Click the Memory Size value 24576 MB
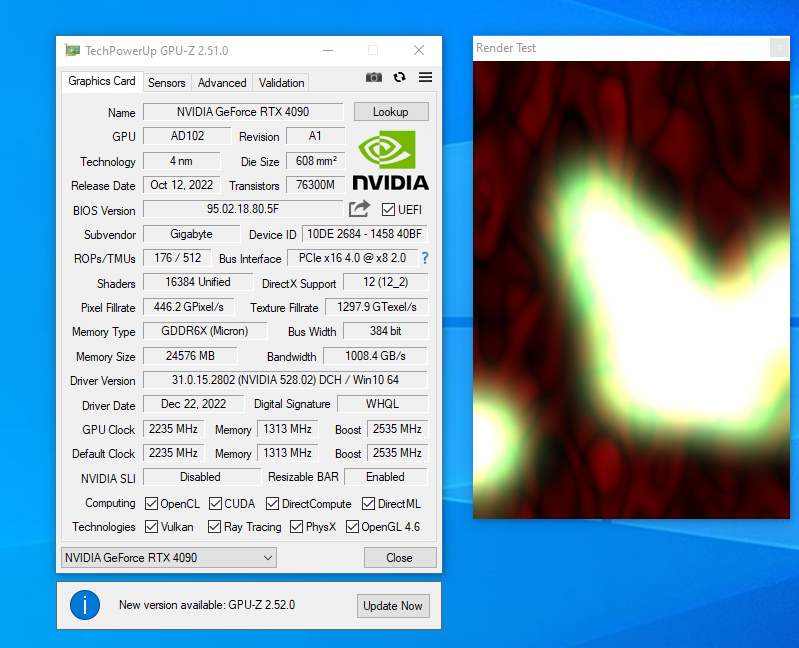This screenshot has height=648, width=799. (x=190, y=356)
